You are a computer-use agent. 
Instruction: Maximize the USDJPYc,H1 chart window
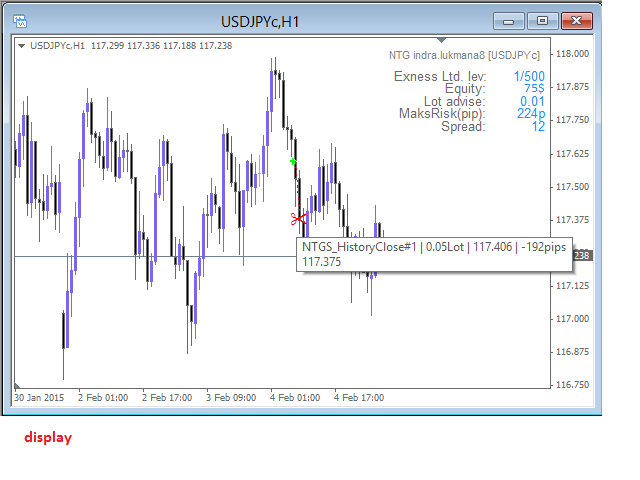tap(542, 21)
